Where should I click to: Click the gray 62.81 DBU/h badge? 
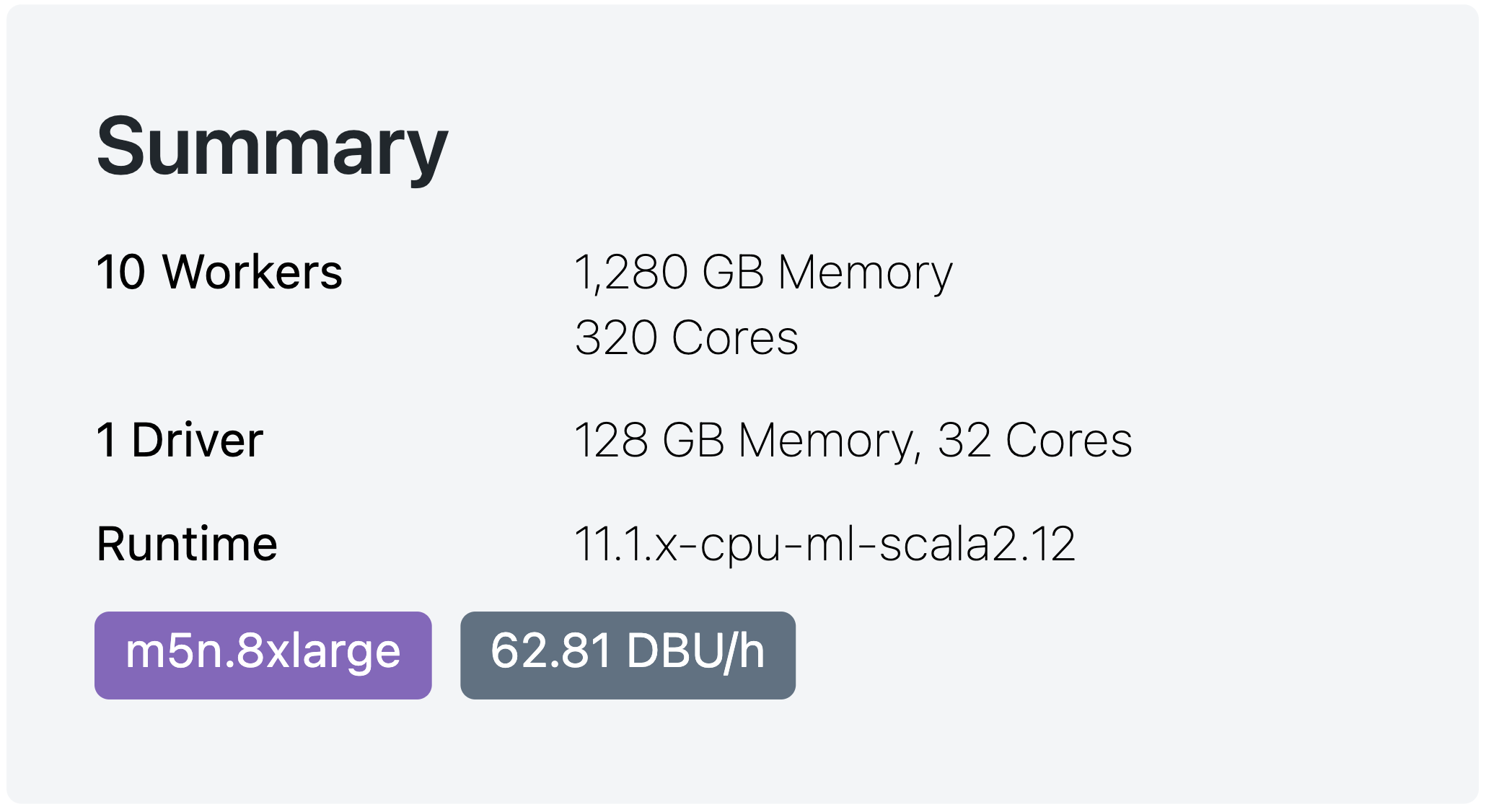[x=628, y=655]
